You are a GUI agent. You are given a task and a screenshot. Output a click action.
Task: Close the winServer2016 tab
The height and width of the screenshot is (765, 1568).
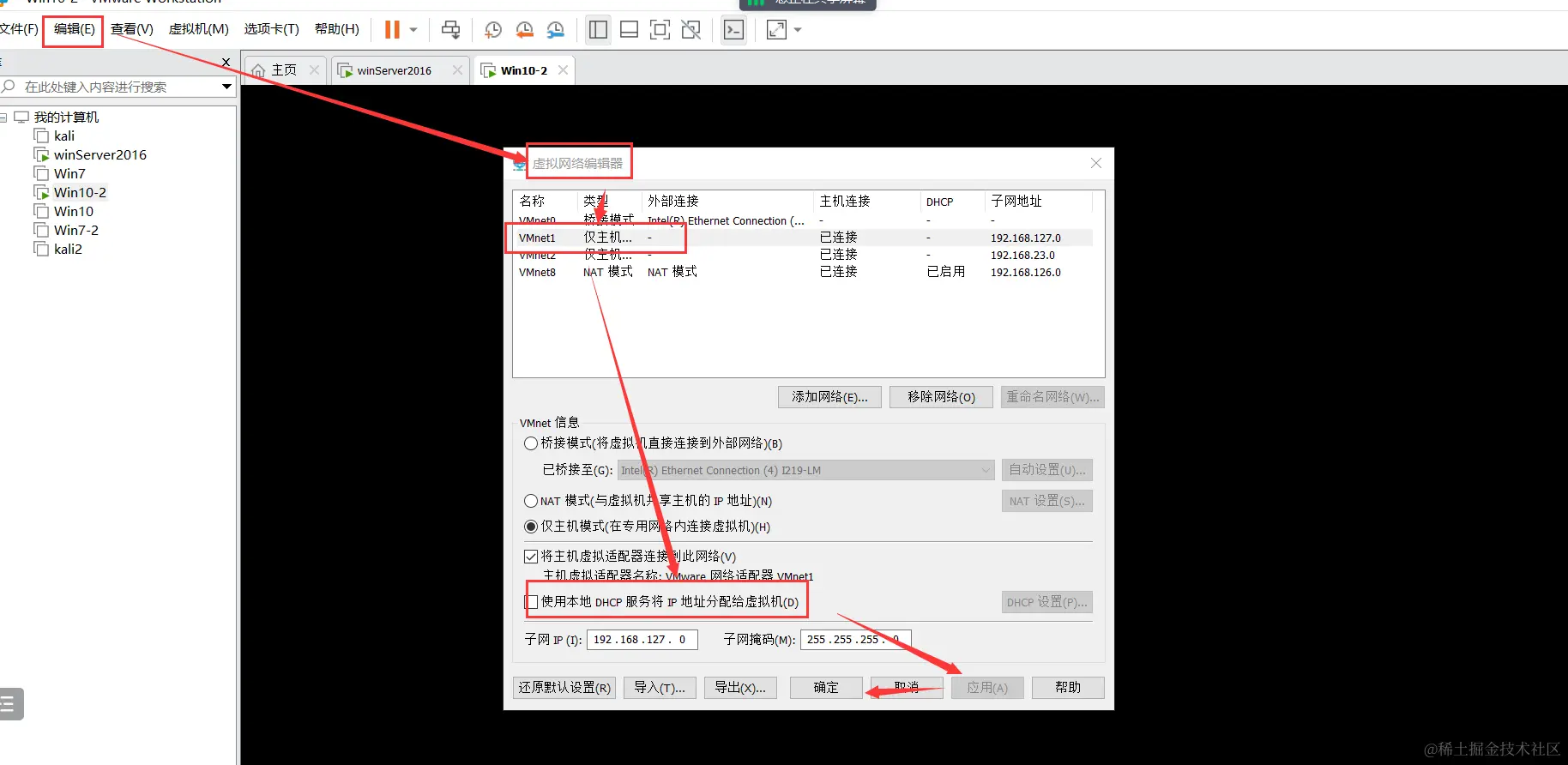457,70
